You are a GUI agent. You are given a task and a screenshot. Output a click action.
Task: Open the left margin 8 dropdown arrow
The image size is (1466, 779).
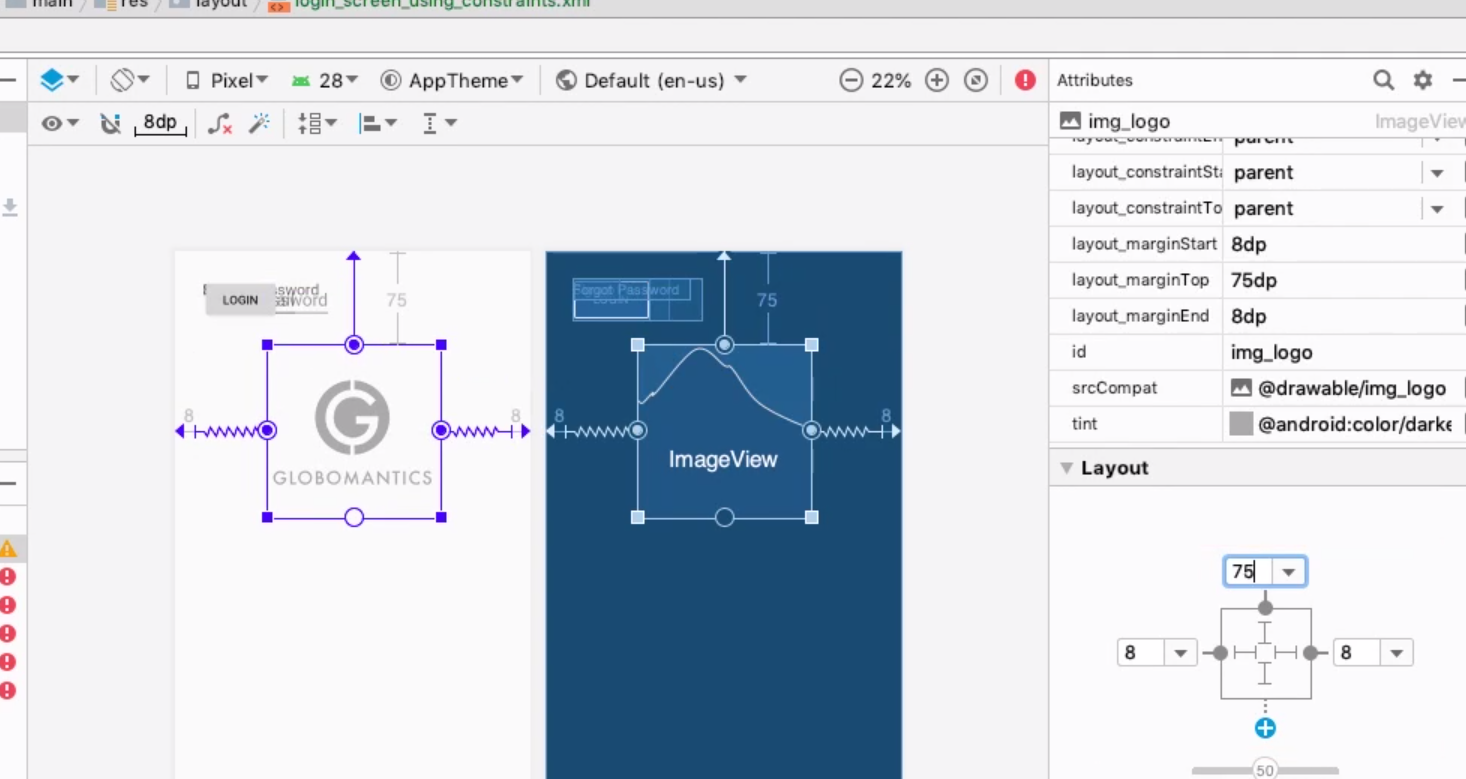tap(1180, 653)
